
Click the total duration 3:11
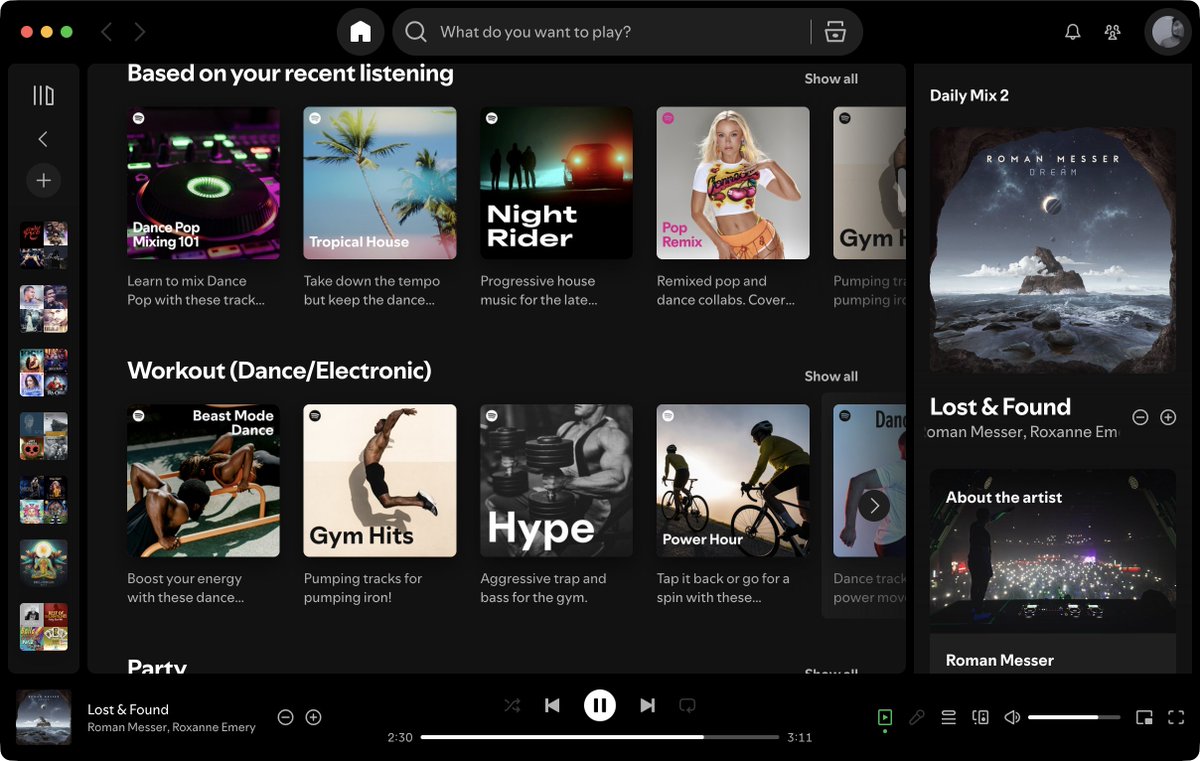point(799,737)
